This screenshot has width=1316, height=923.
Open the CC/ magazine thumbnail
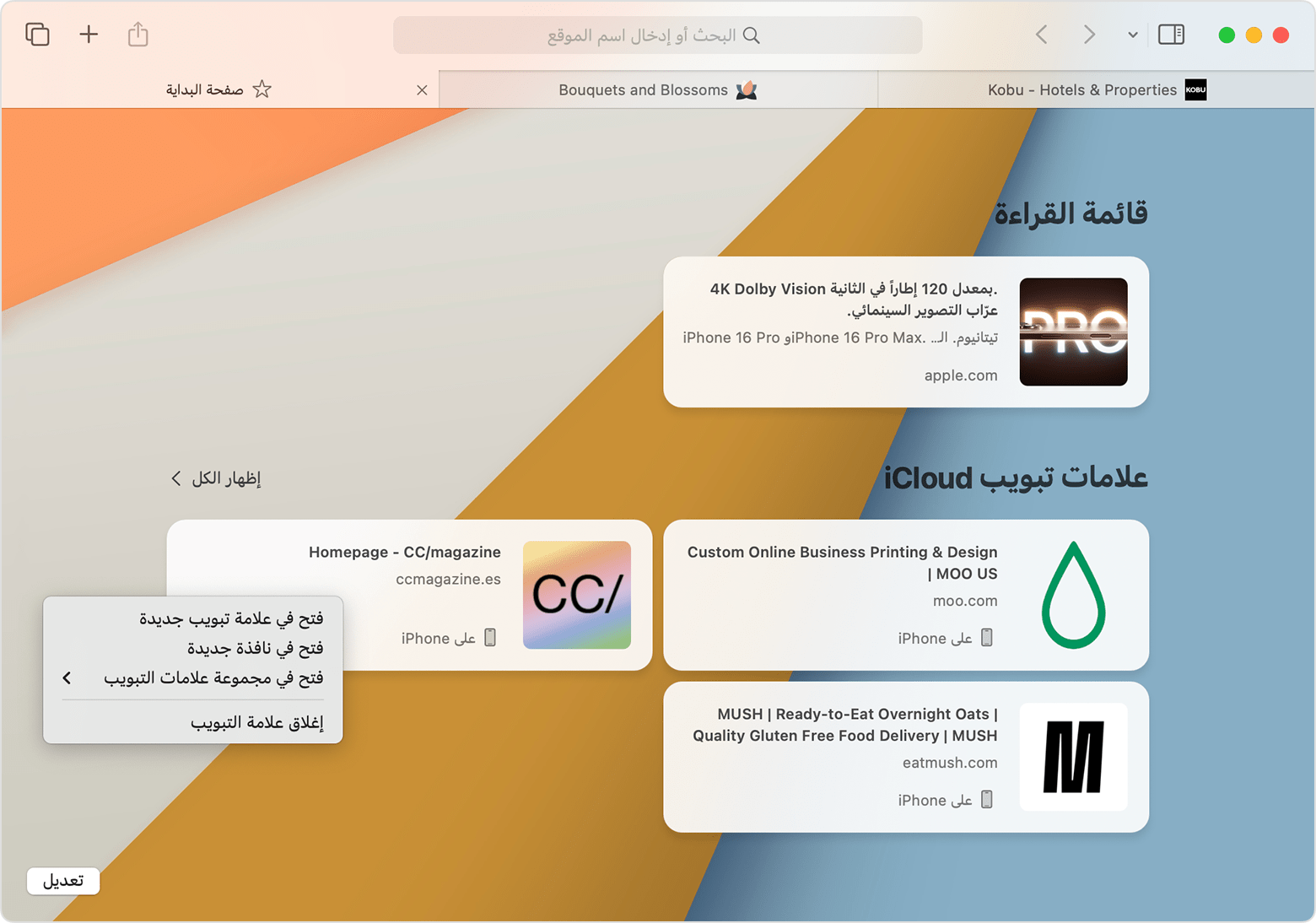click(x=577, y=595)
